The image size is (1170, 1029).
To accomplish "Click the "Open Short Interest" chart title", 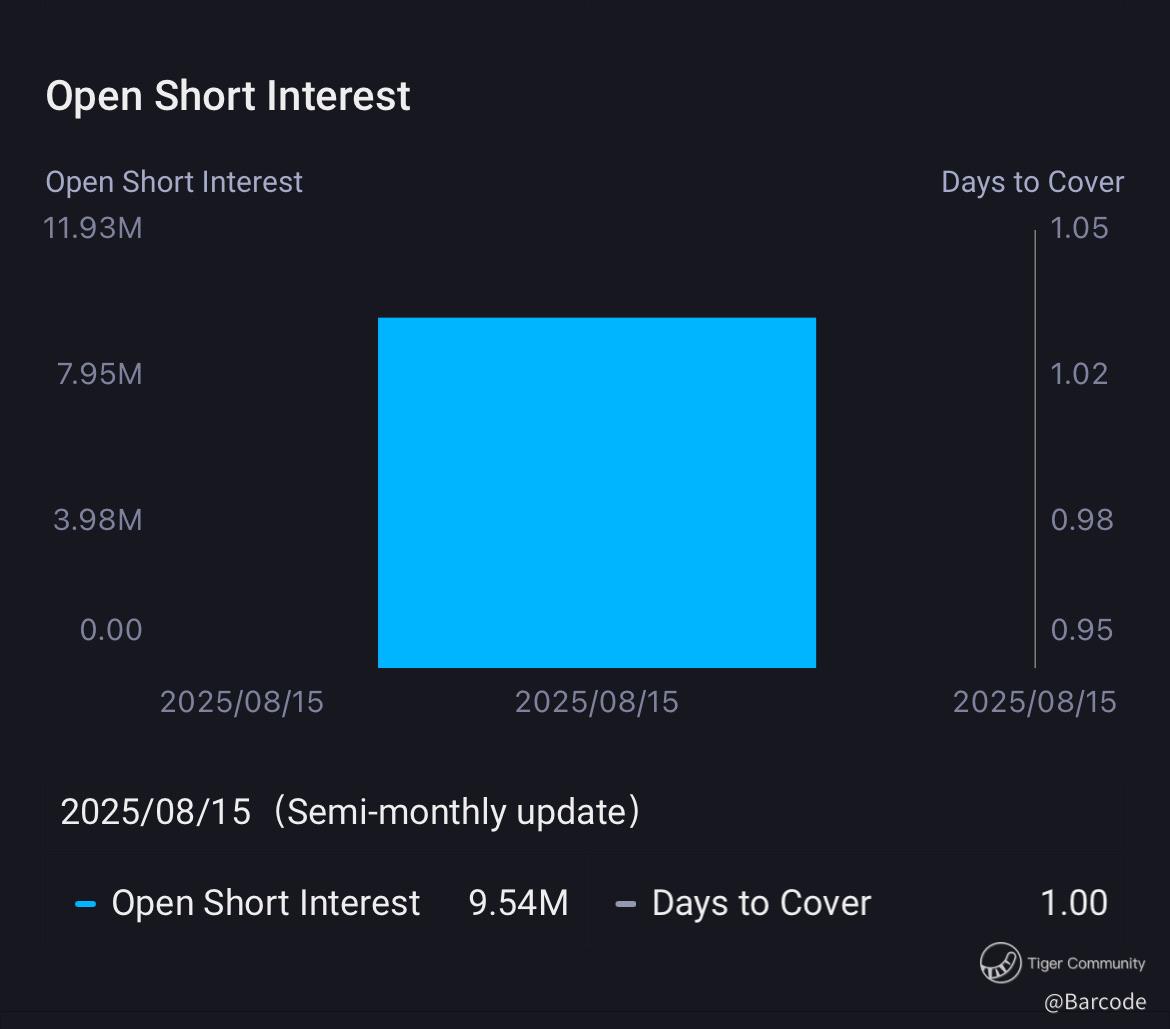I will pos(228,96).
